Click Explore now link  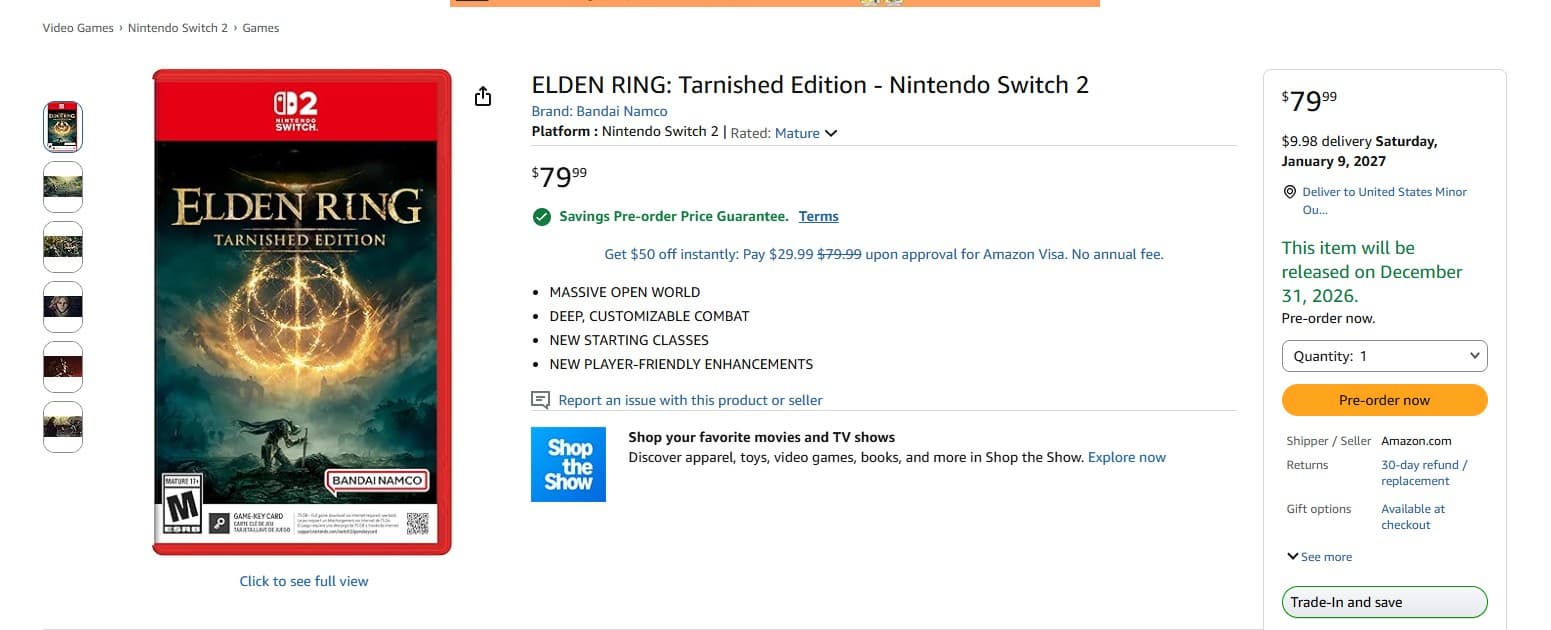click(x=1126, y=457)
